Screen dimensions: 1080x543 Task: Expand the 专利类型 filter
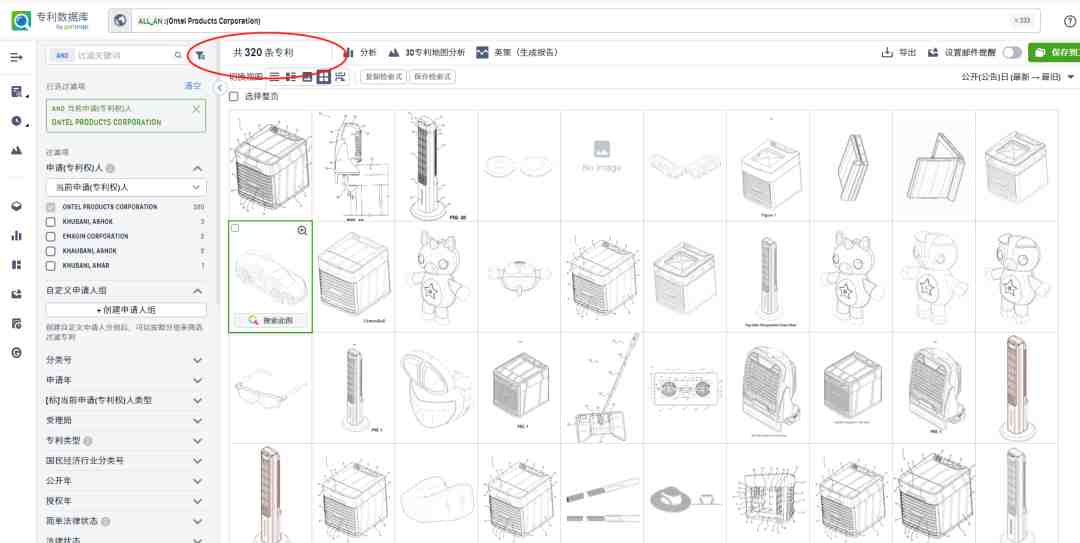click(197, 440)
